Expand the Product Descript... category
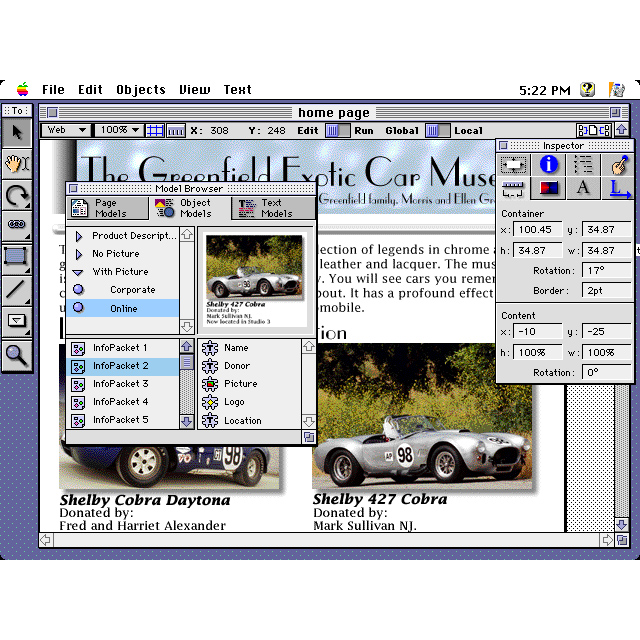Viewport: 640px width, 640px height. pos(79,236)
